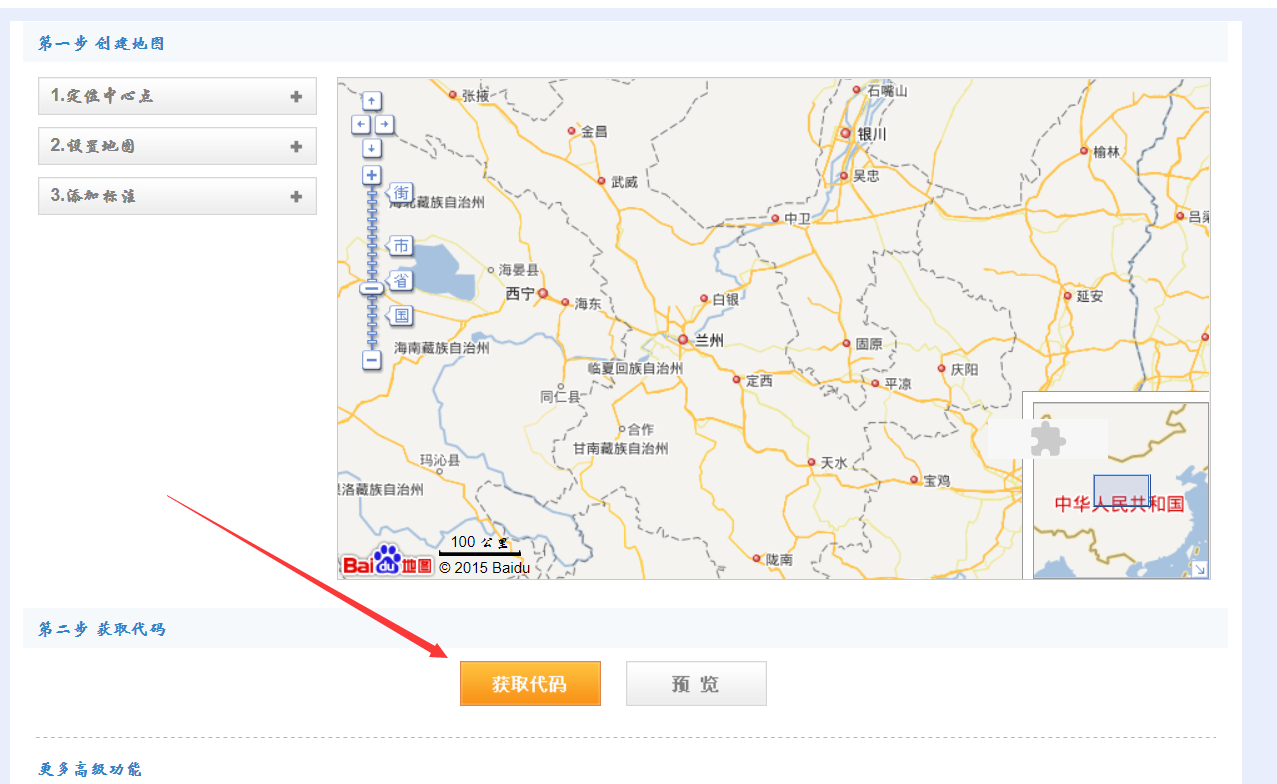Screen dimensions: 1277x784
Task: Pan the map right with arrow control
Action: tap(384, 125)
